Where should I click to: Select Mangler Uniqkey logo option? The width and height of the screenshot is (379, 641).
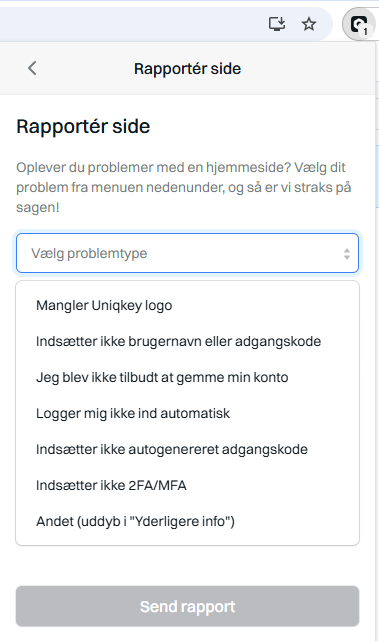click(187, 305)
